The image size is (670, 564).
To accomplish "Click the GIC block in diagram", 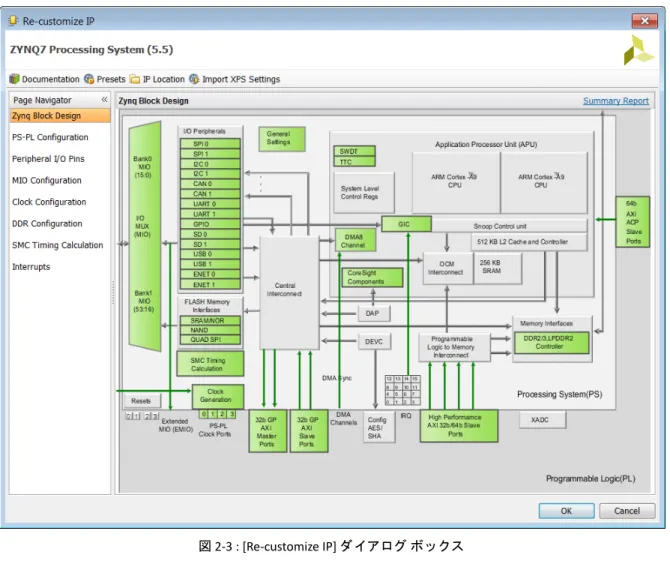I will tap(406, 224).
